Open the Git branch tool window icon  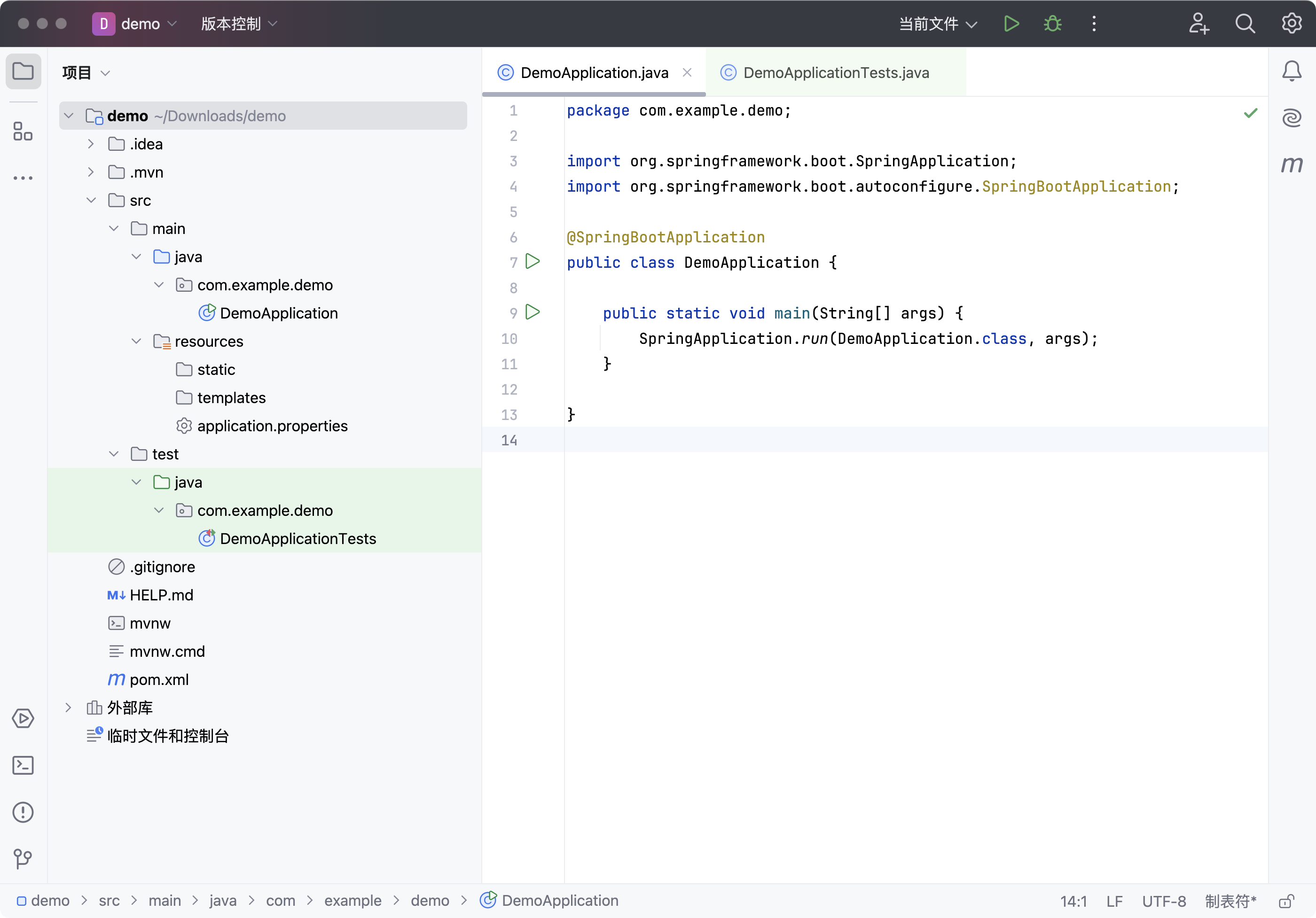(x=23, y=859)
